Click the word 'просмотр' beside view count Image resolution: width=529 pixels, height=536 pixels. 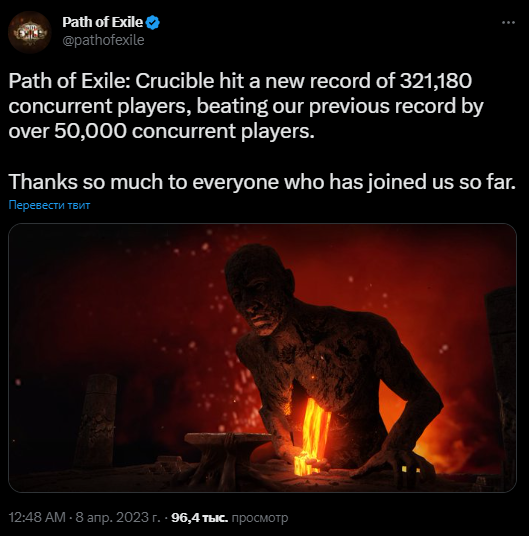click(x=260, y=518)
